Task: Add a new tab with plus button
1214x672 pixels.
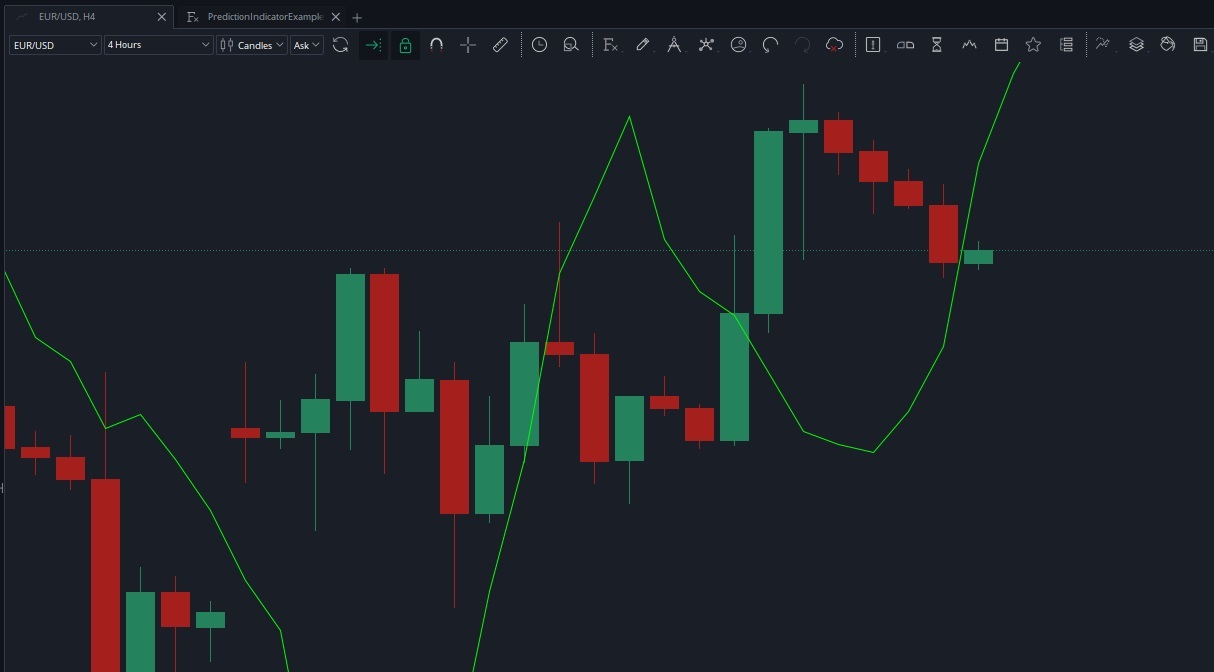Action: pos(357,17)
